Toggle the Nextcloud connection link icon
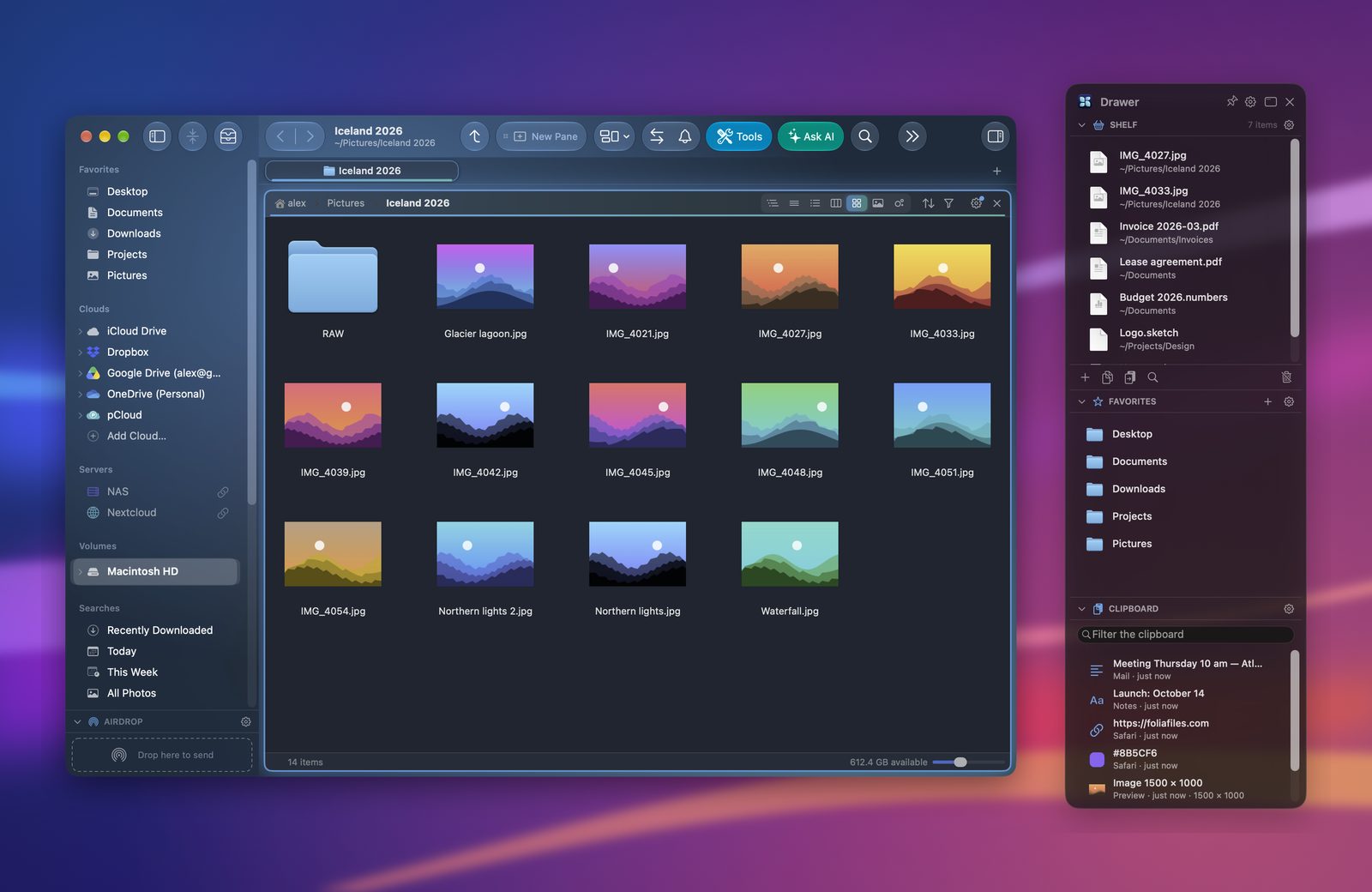1372x892 pixels. [x=223, y=513]
